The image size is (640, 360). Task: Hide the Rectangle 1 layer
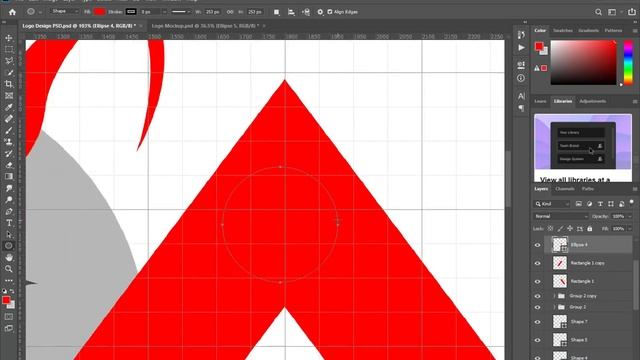pyautogui.click(x=538, y=281)
